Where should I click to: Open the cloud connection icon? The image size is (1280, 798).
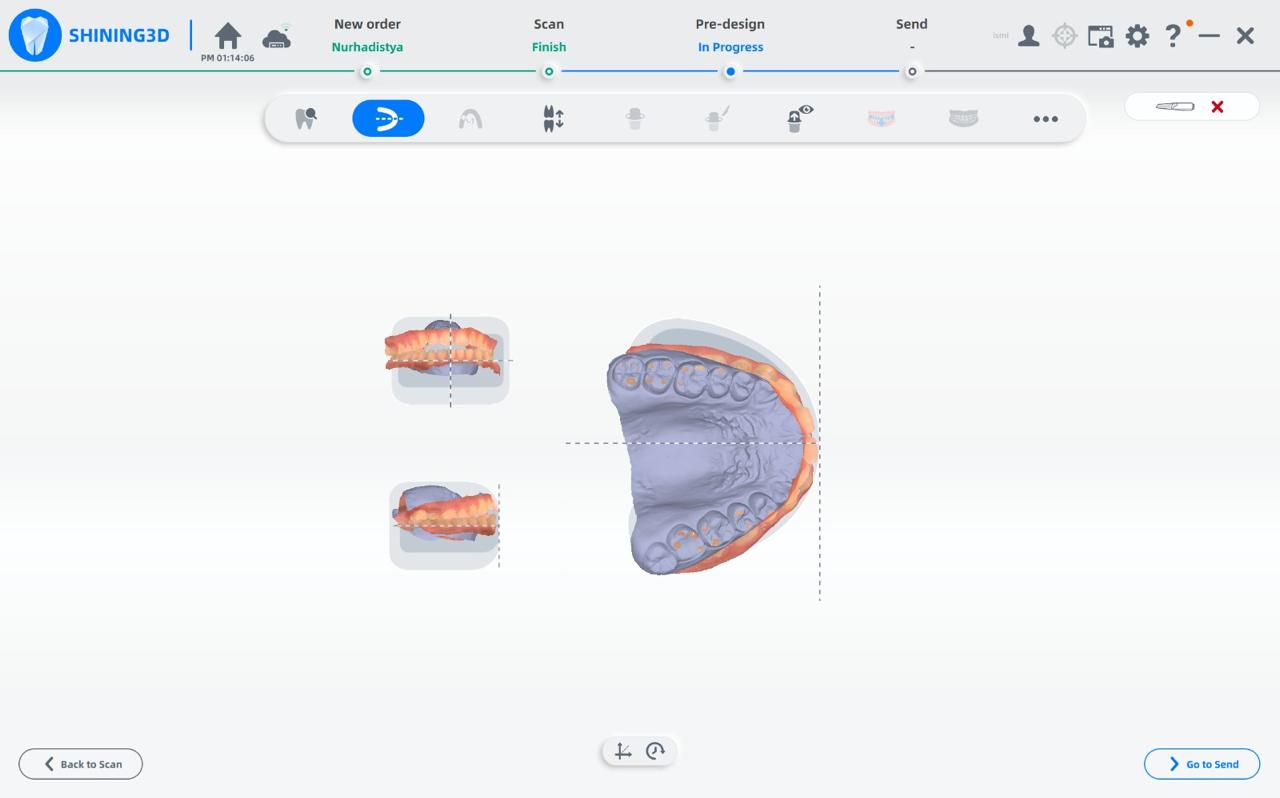277,37
